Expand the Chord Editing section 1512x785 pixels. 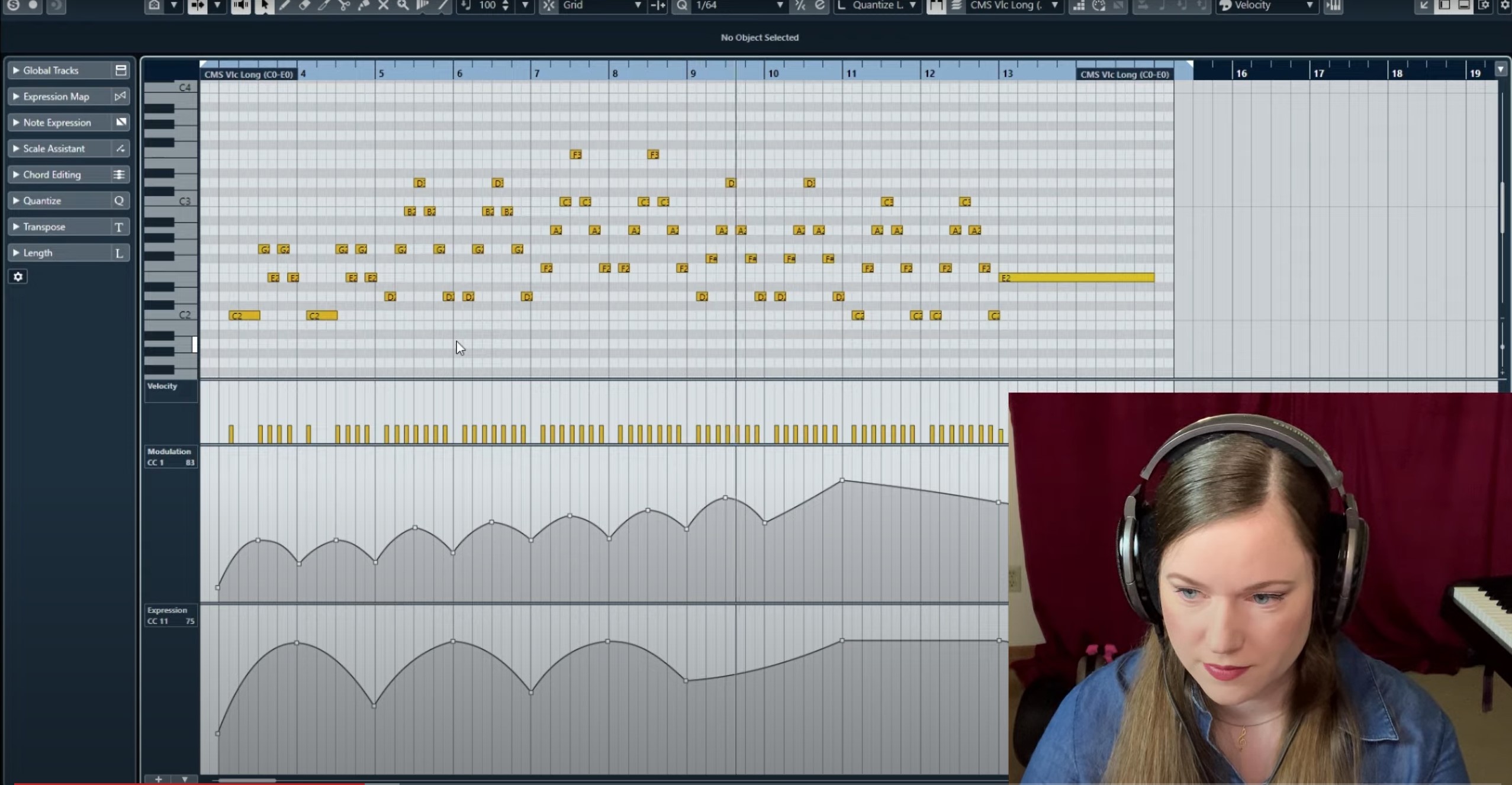point(52,175)
